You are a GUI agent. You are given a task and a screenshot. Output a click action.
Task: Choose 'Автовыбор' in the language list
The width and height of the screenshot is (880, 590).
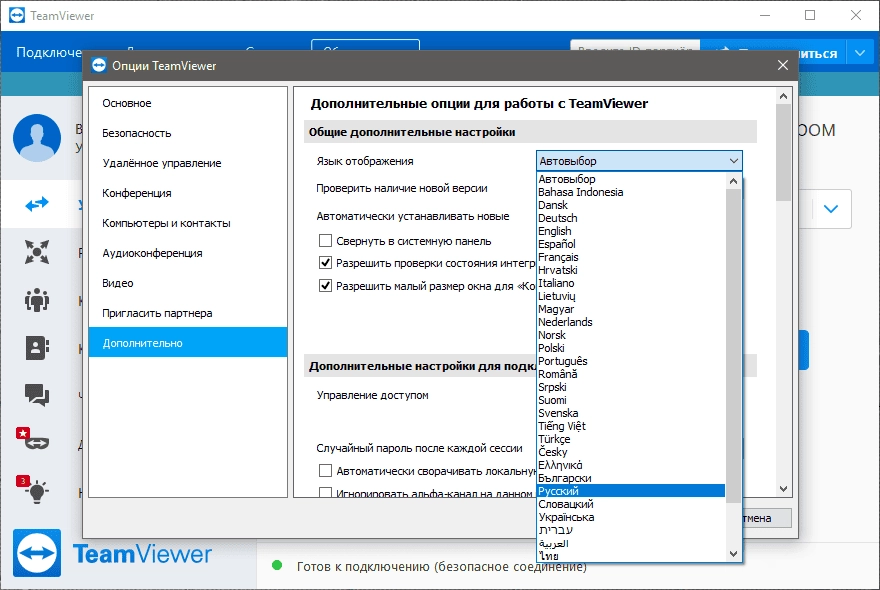tap(631, 179)
